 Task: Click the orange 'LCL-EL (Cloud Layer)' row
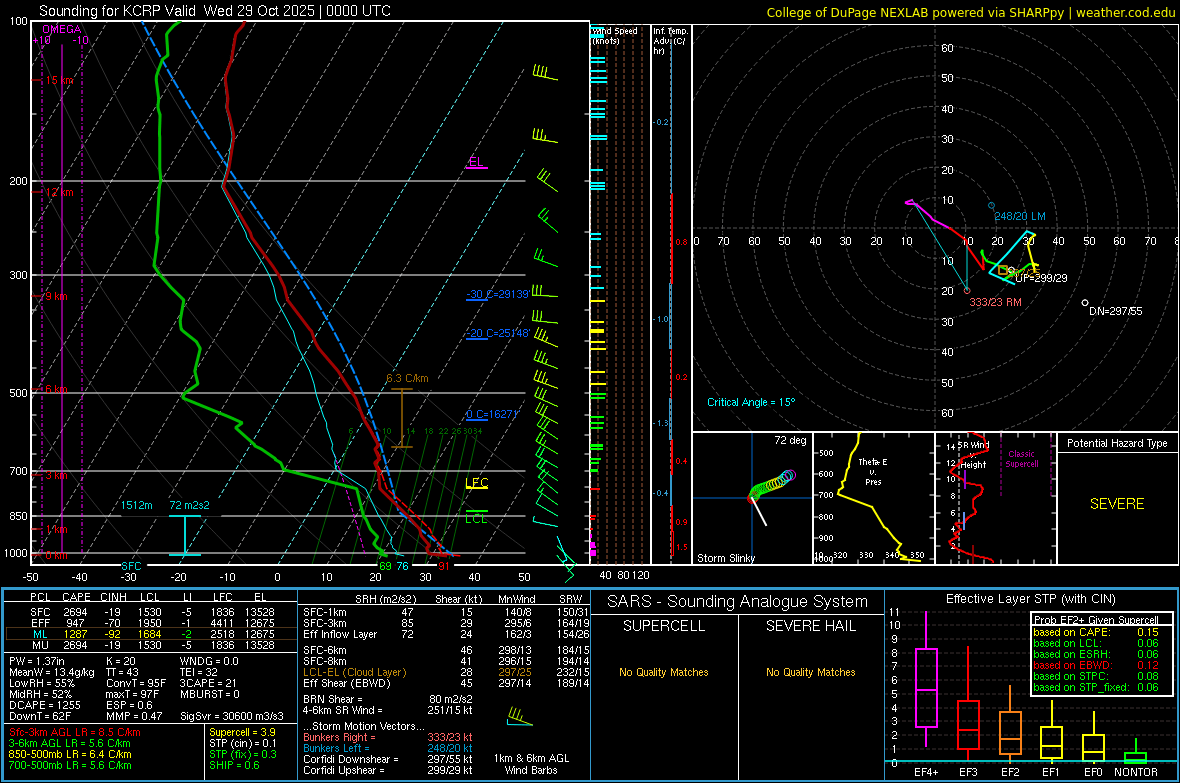pyautogui.click(x=354, y=672)
